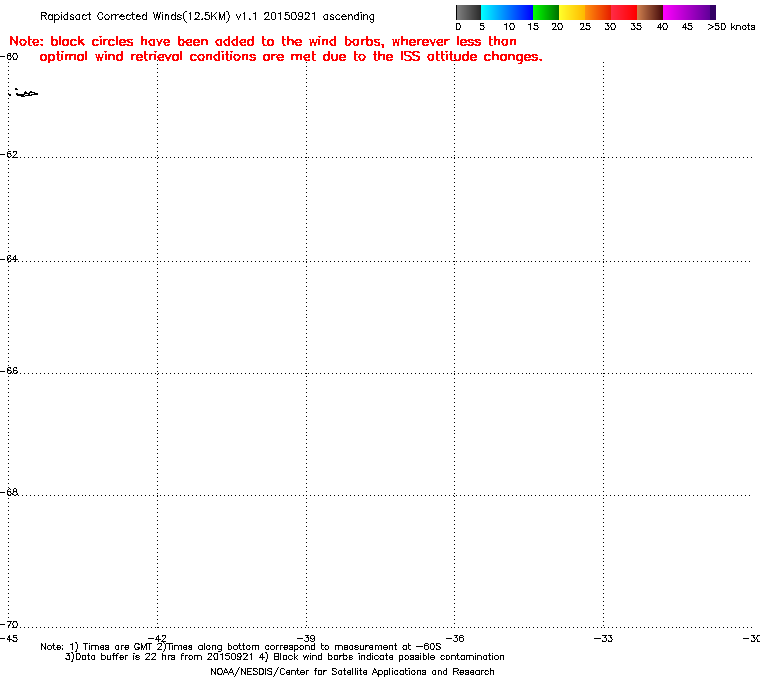
Task: Click the -45 longitude axis label
Action: [x=9, y=639]
